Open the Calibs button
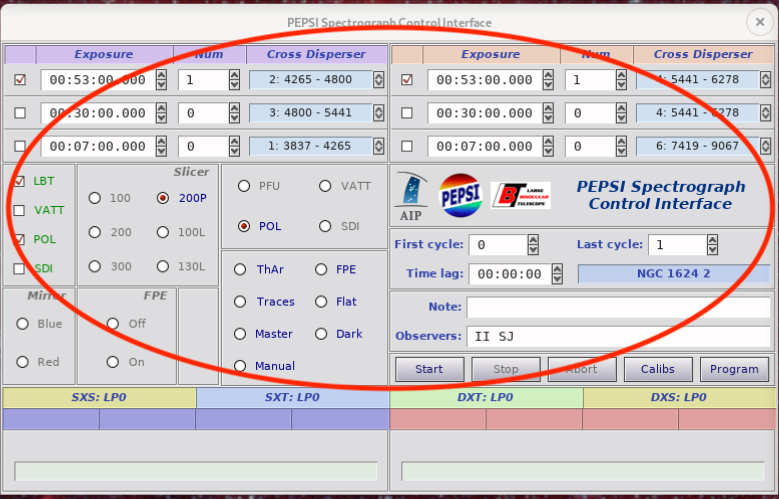The width and height of the screenshot is (779, 499). (658, 369)
